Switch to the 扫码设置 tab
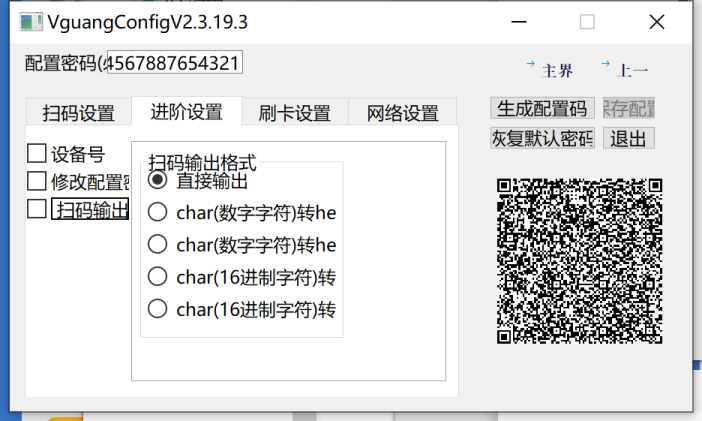Image resolution: width=702 pixels, height=421 pixels. pyautogui.click(x=79, y=112)
